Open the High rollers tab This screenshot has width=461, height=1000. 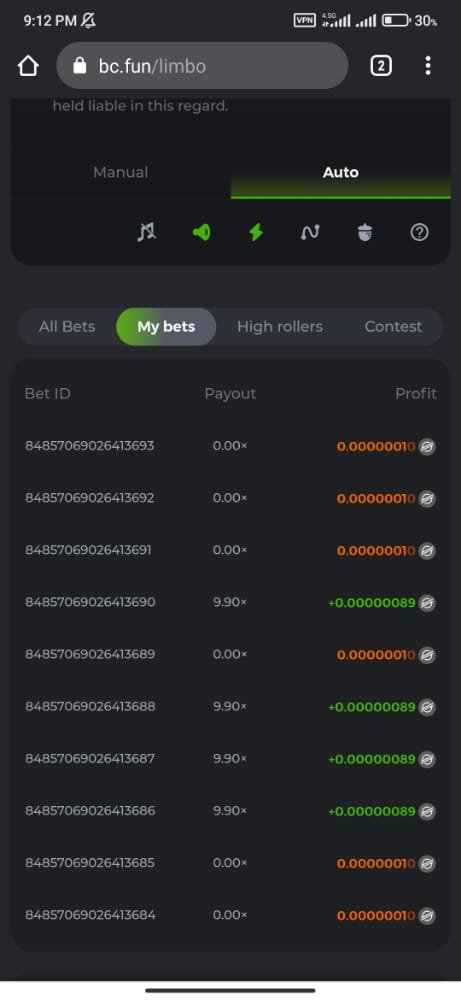(x=280, y=327)
